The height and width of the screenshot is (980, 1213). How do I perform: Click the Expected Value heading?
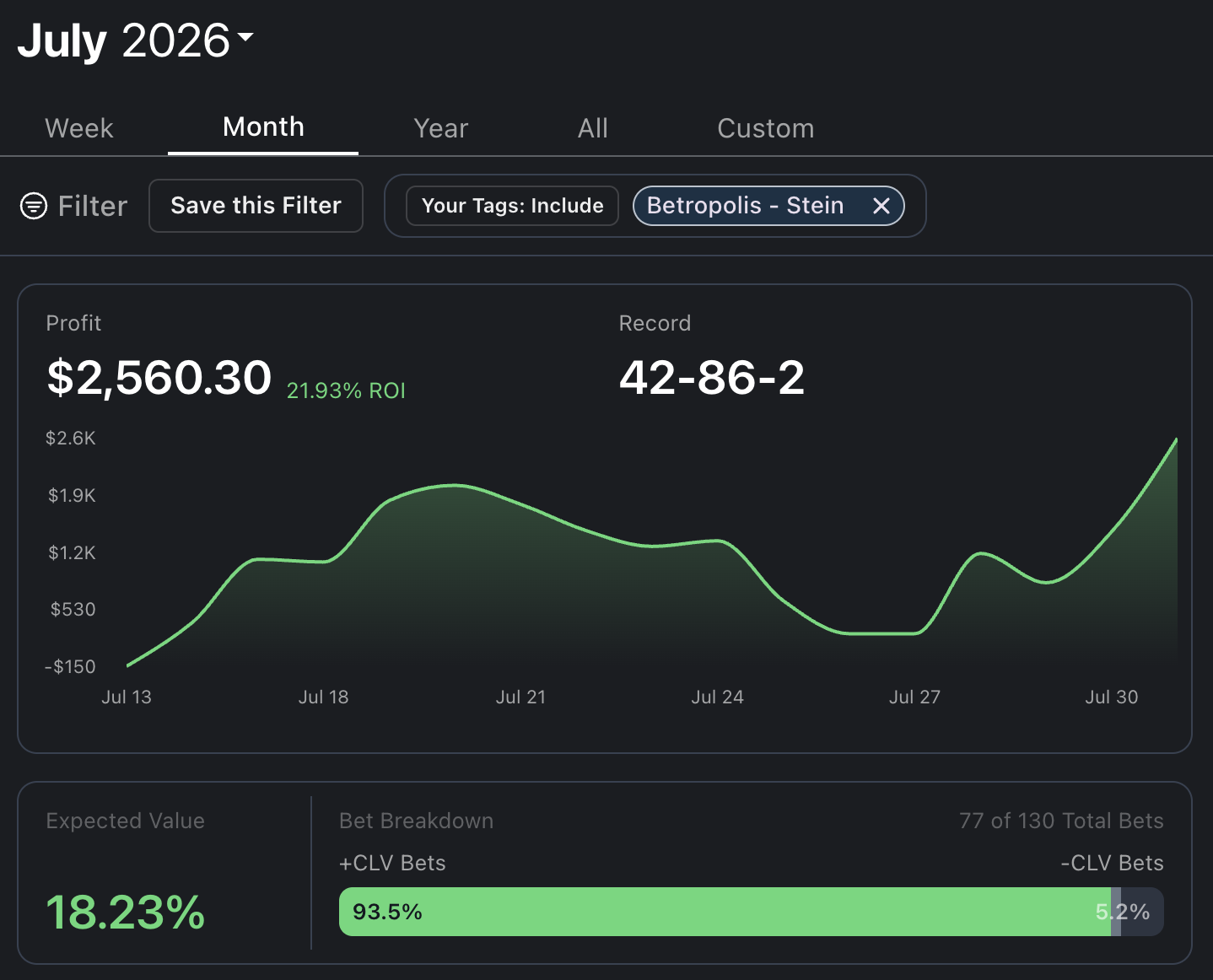point(126,821)
